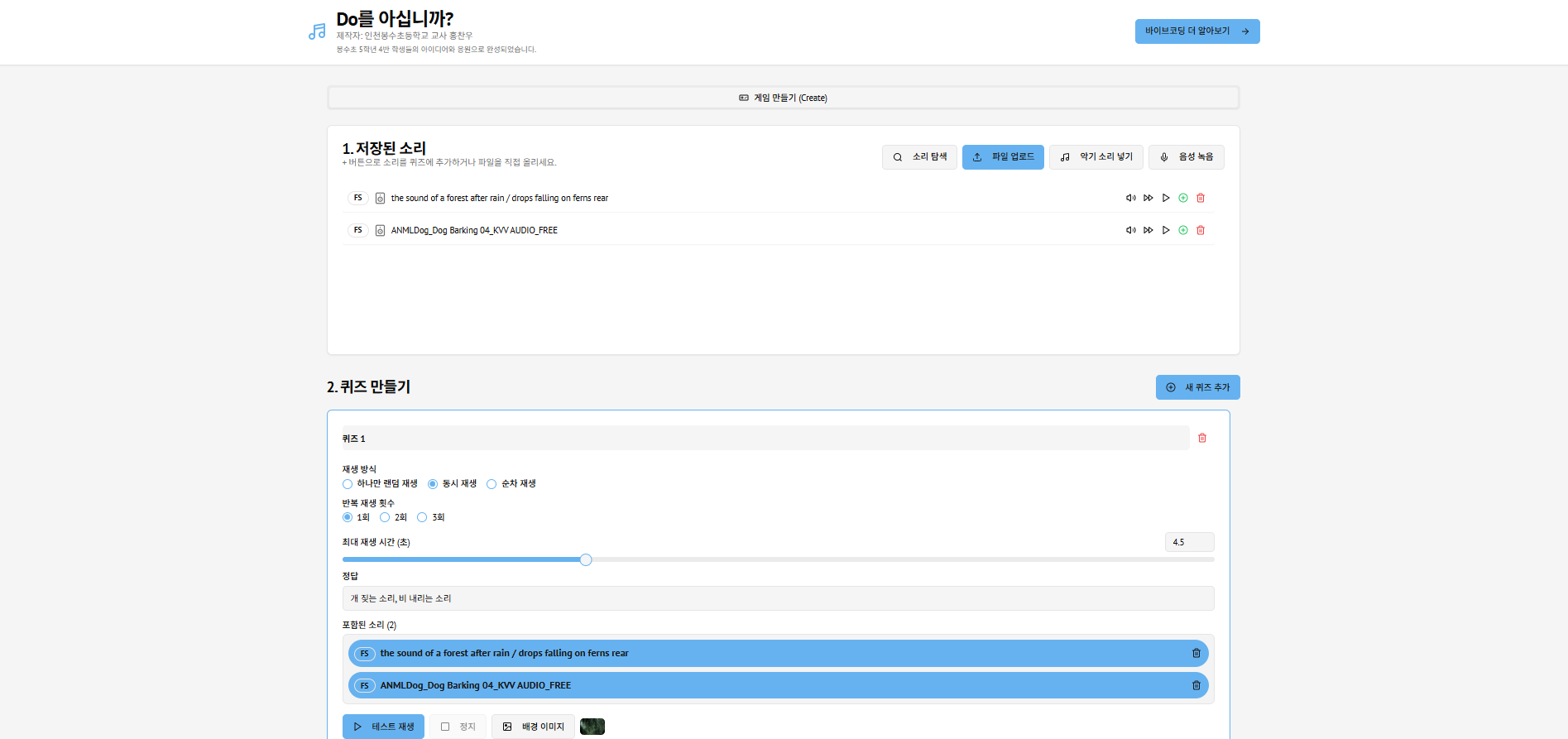Set repeat count to 2회
Screen dimensions: 1568x739
point(385,517)
